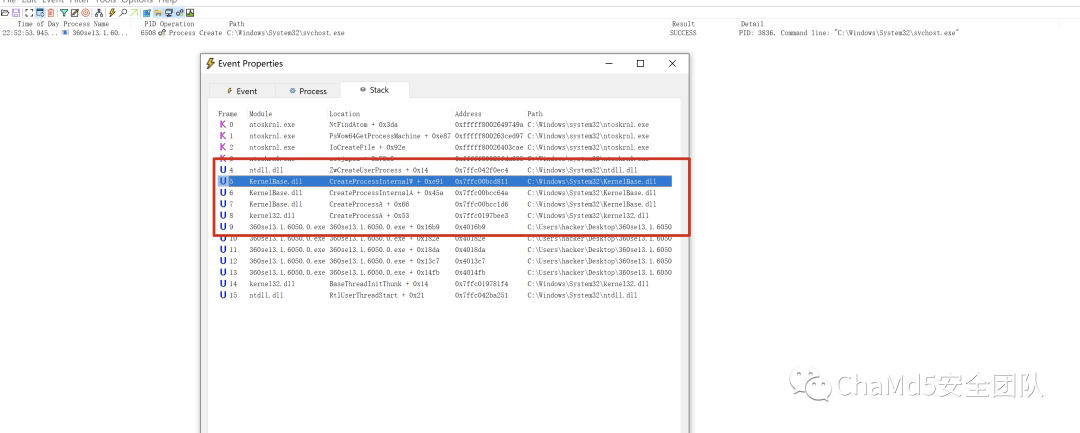Screen dimensions: 1080x433
Task: Click the Frame column header
Action: (228, 114)
